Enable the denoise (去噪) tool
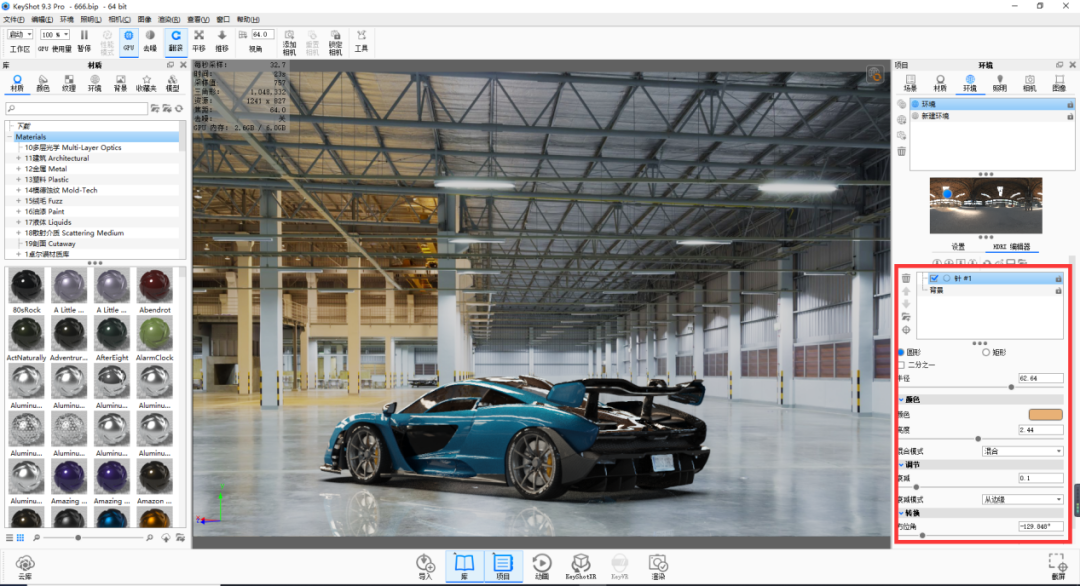 (150, 41)
